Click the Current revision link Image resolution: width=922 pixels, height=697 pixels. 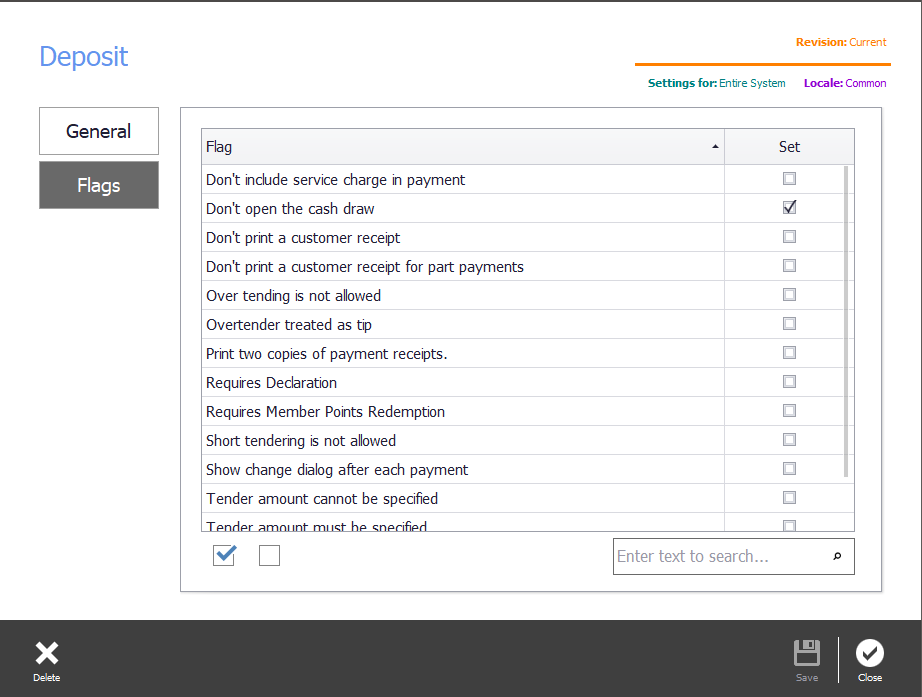[867, 42]
